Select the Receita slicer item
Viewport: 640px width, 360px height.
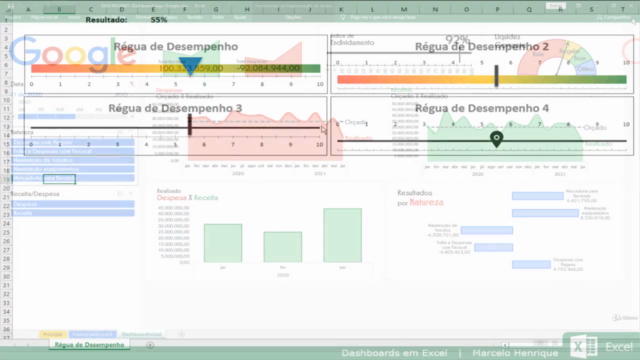pos(73,213)
